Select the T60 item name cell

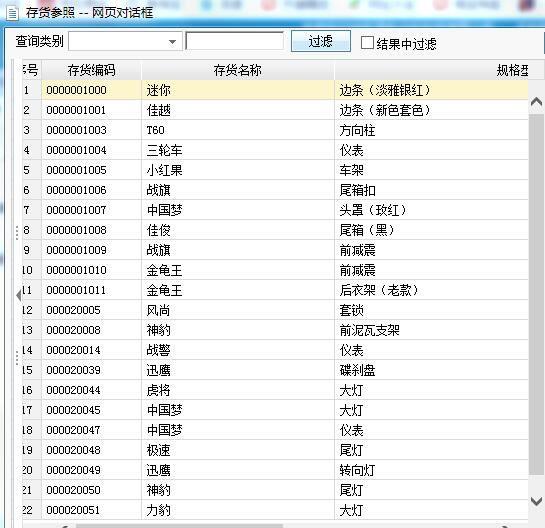(238, 130)
